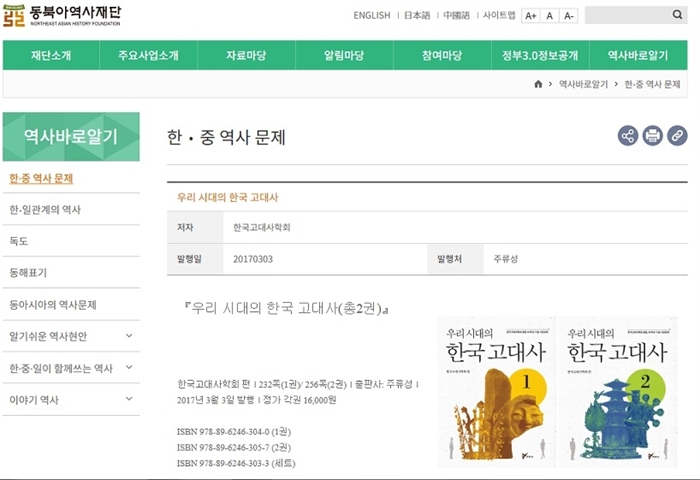Select 독도 in left sidebar
Screen dimensions: 700x480
pos(19,241)
